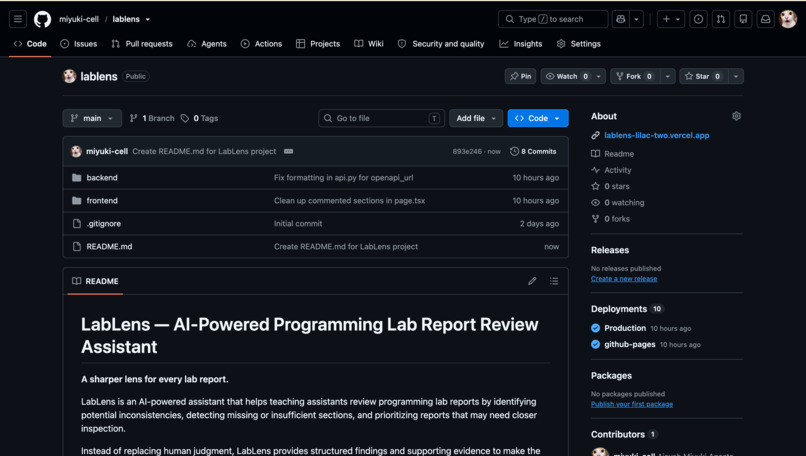Click Create a new release link
Image resolution: width=806 pixels, height=456 pixels.
[x=624, y=279]
